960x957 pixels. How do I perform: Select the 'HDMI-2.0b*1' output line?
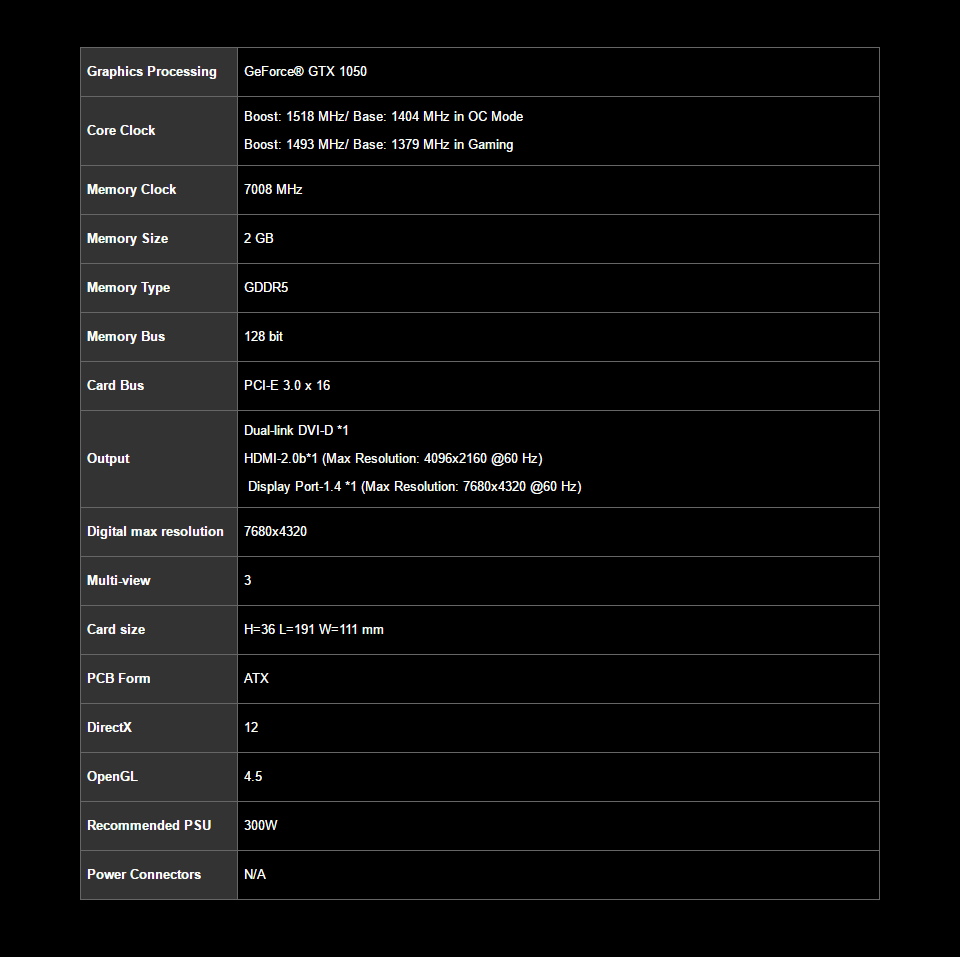(x=393, y=459)
